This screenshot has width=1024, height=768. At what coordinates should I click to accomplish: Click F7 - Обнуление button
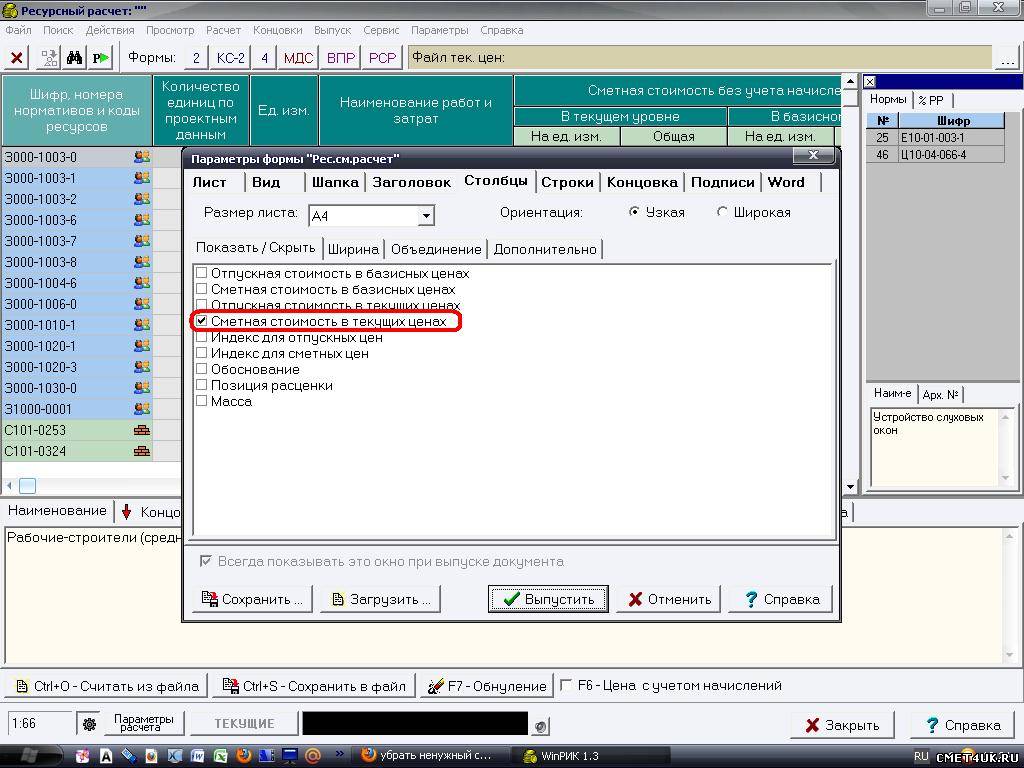coord(487,686)
